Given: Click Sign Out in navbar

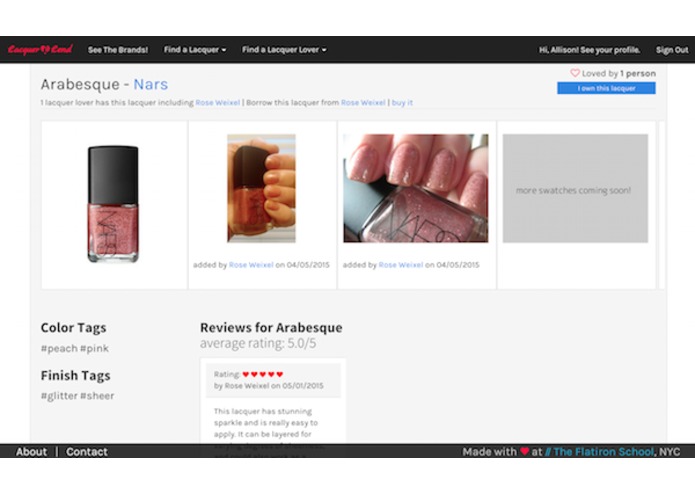Looking at the screenshot, I should click(672, 50).
